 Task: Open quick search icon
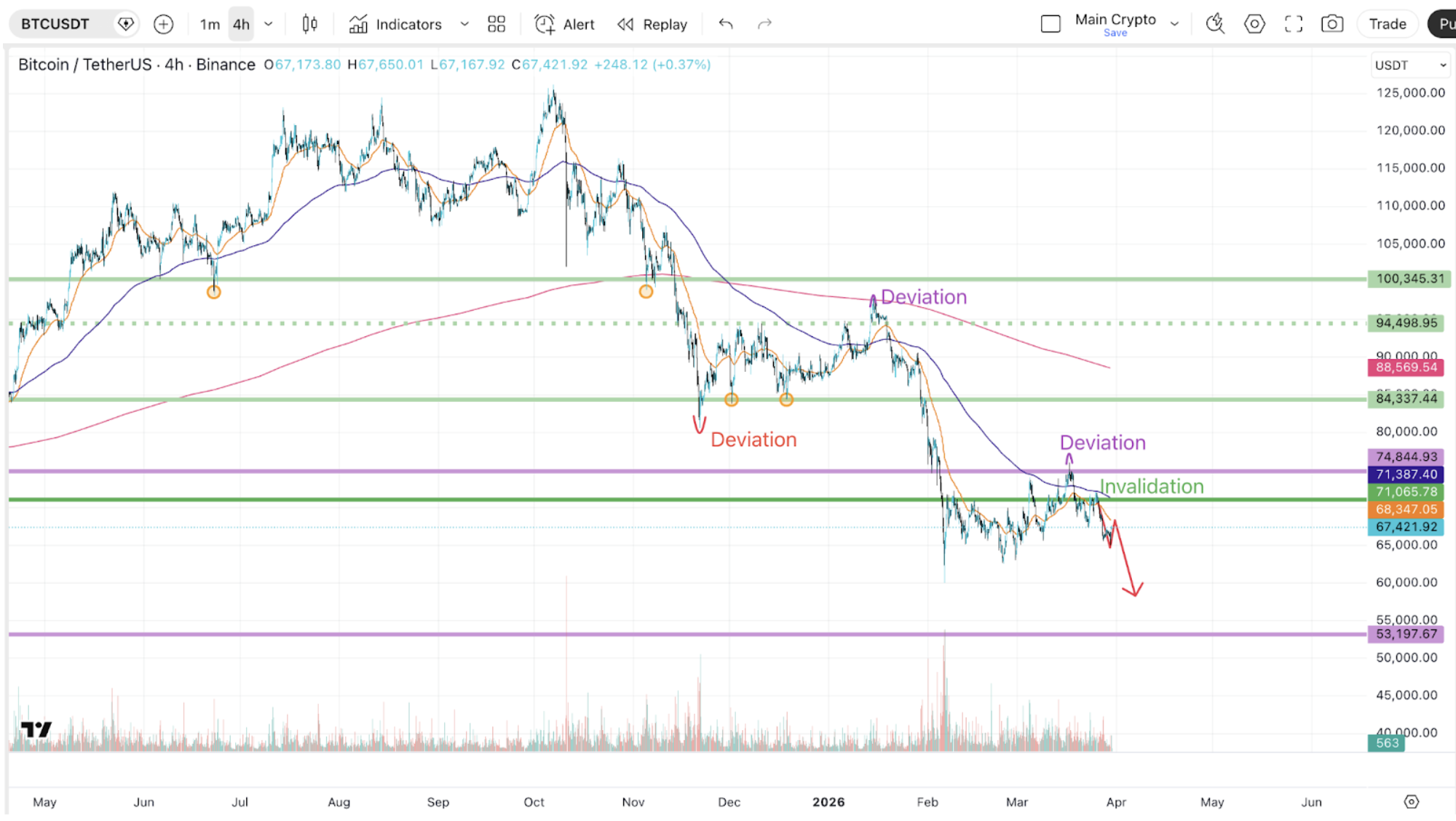click(1215, 24)
